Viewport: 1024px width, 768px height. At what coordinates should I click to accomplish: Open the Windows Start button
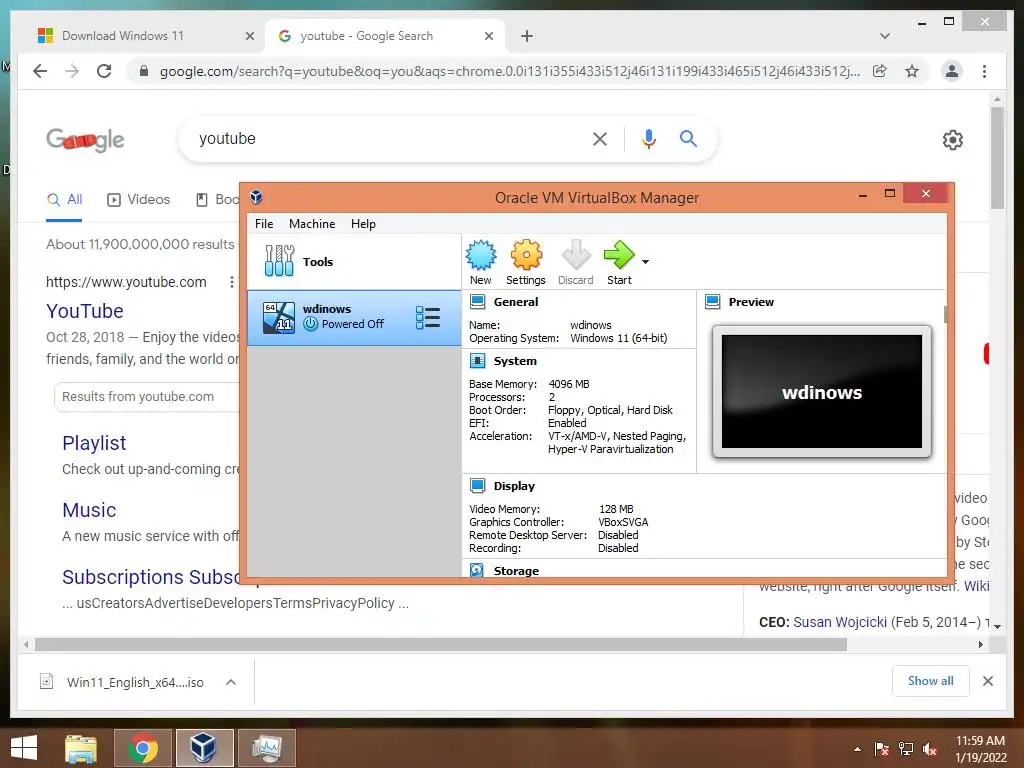pos(24,748)
